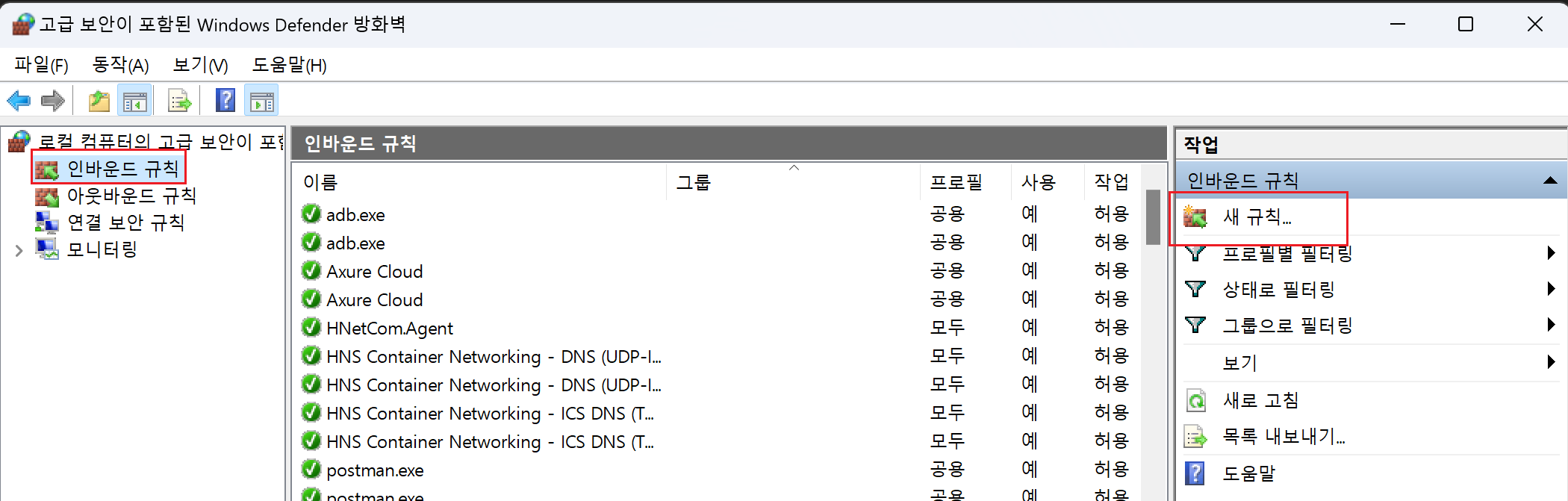1568x501 pixels.
Task: Click the green check icon of first Axure Cloud
Action: pyautogui.click(x=311, y=270)
